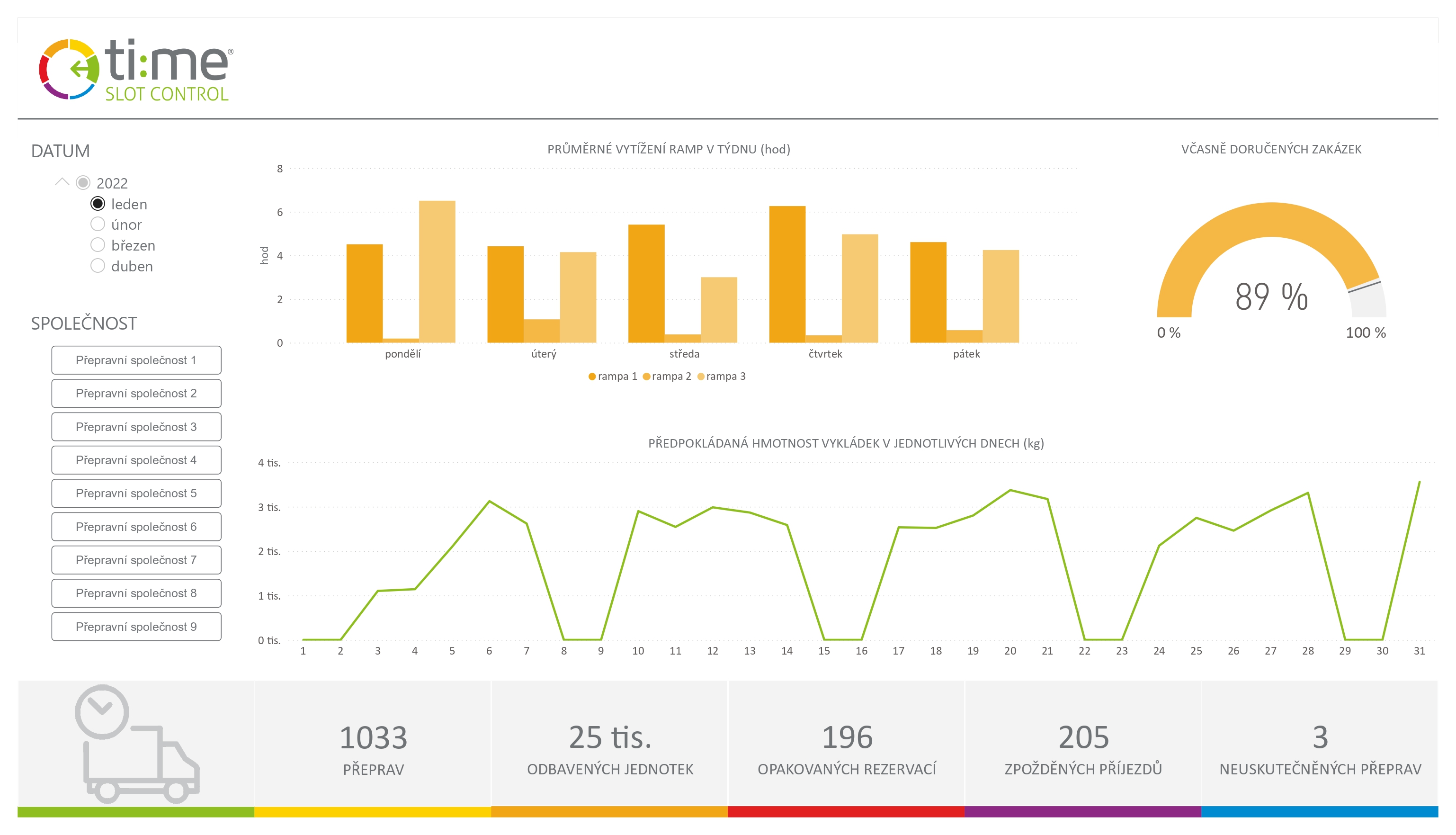Viewport: 1456px width, 835px height.
Task: Click the 0 % gauge minimum label
Action: tap(1168, 332)
